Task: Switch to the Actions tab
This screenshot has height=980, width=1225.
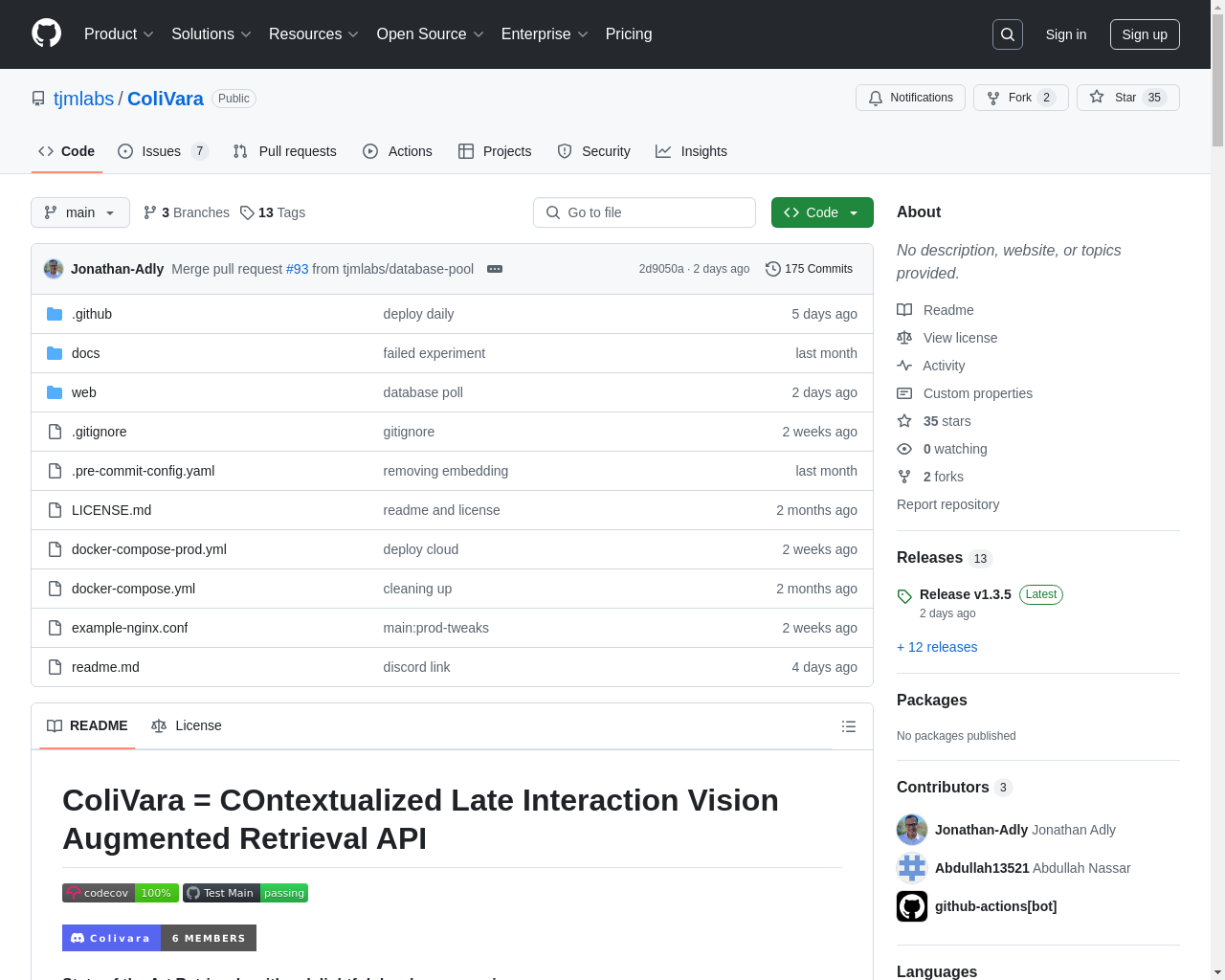Action: point(397,151)
